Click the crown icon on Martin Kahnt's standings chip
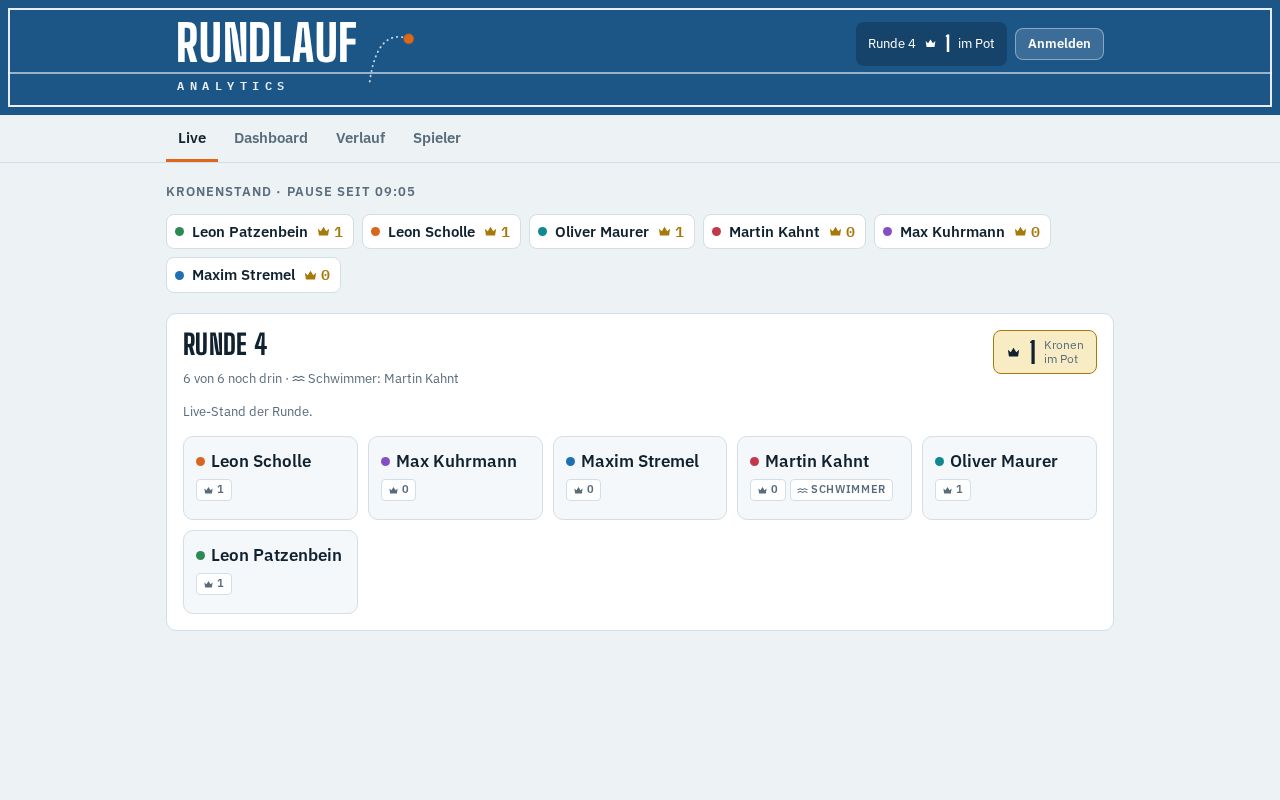The height and width of the screenshot is (800, 1280). pos(835,232)
